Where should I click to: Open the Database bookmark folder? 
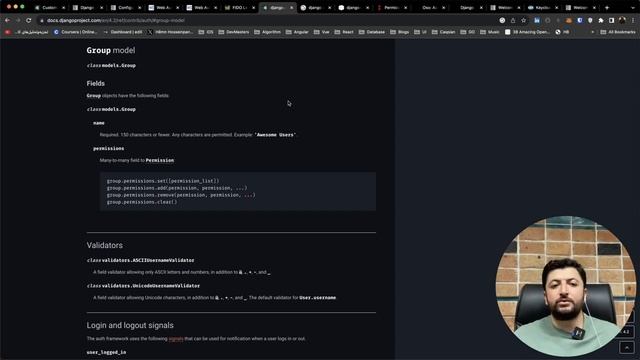371,32
